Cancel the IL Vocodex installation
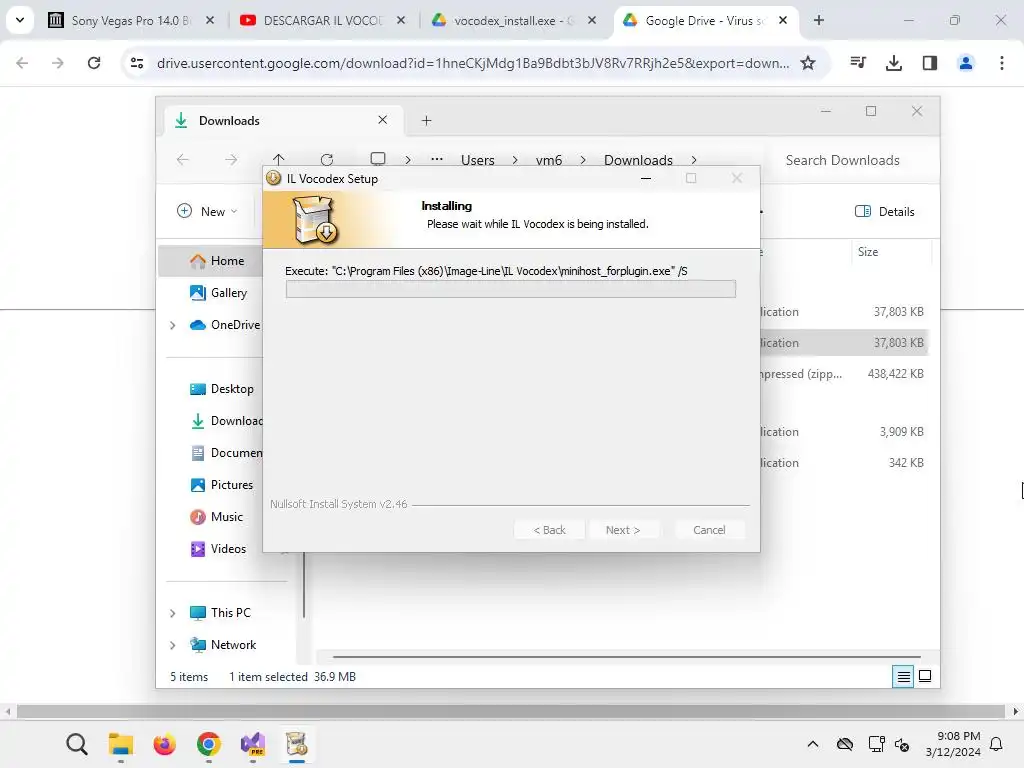Image resolution: width=1024 pixels, height=768 pixels. 709,530
